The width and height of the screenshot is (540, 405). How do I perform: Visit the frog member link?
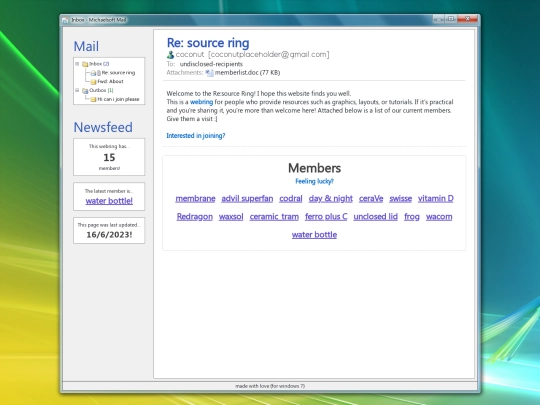pyautogui.click(x=412, y=217)
